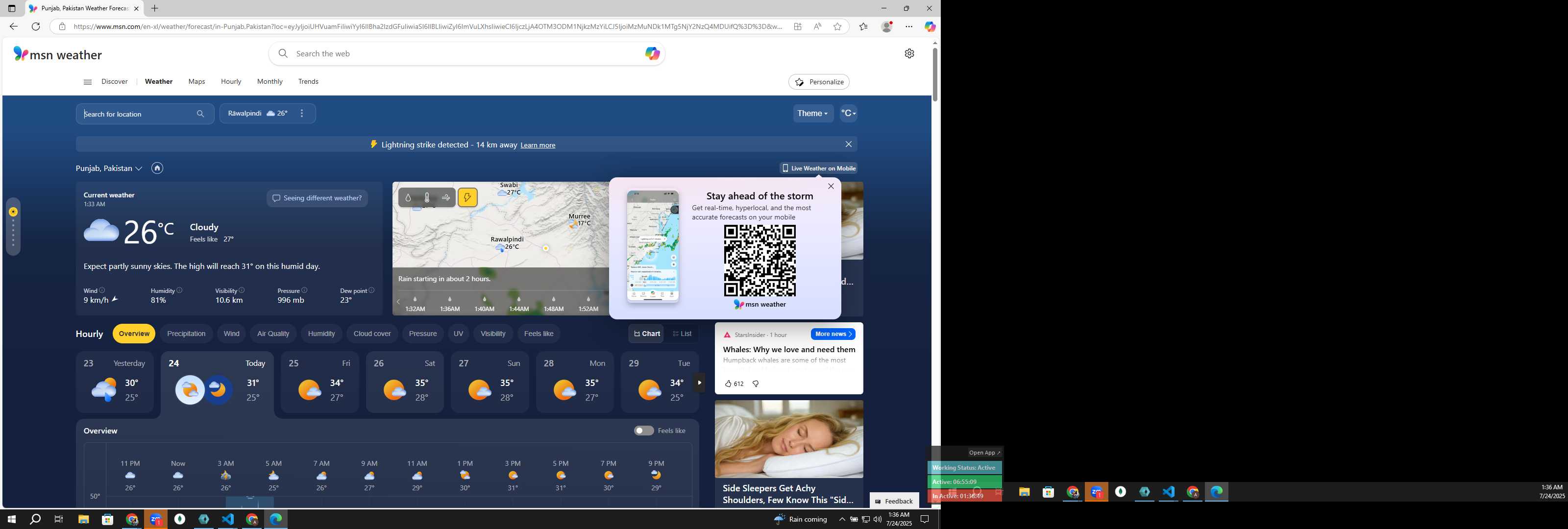Screen dimensions: 1568x529
Task: Select Fri 25 forecast card
Action: click(319, 382)
